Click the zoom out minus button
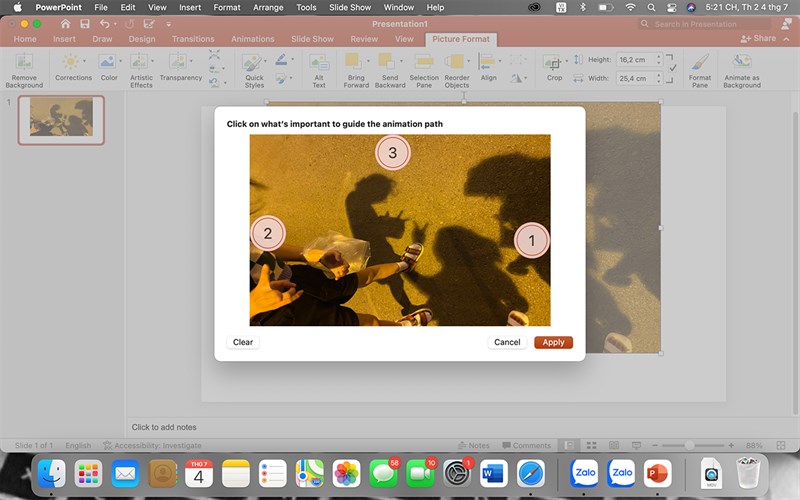 click(655, 445)
